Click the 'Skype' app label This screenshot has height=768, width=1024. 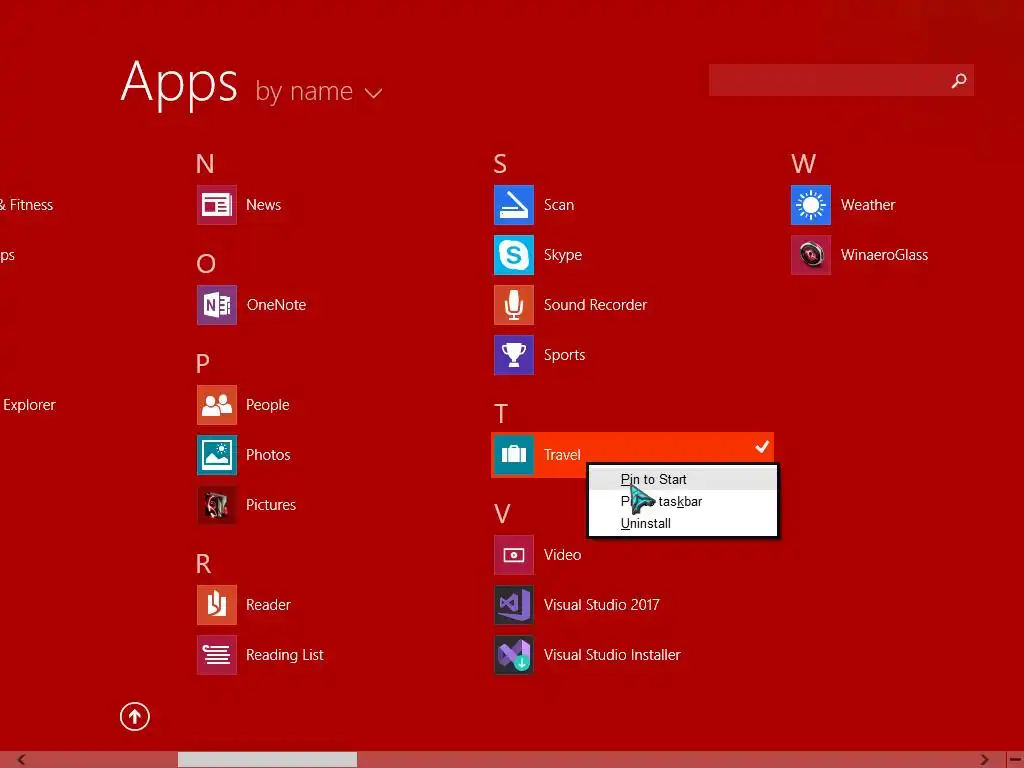point(562,255)
